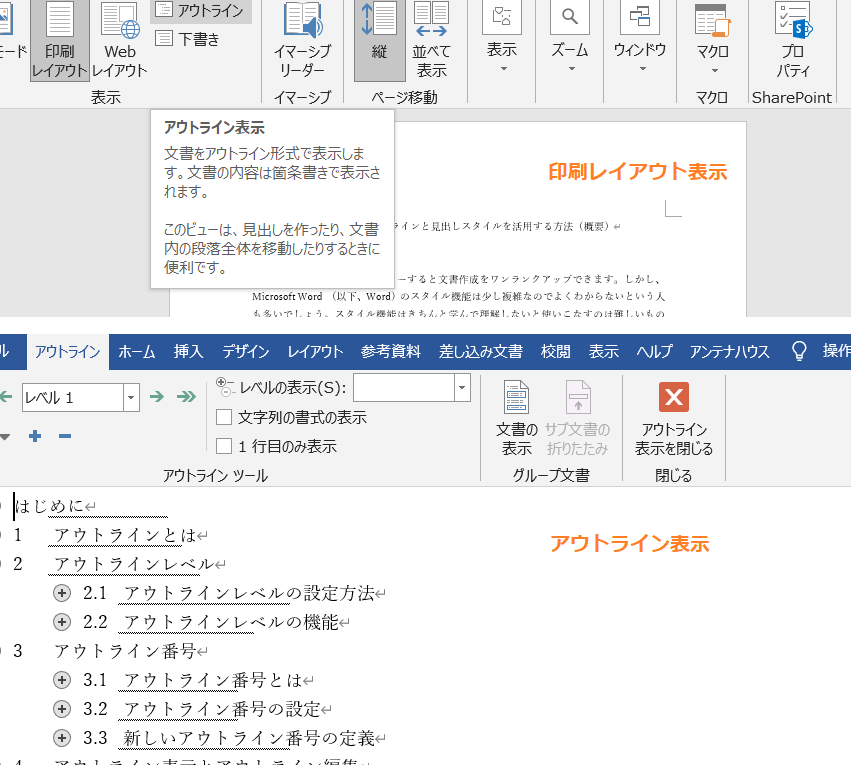Image resolution: width=851 pixels, height=765 pixels.
Task: Click the blue plus expand icon
Action: 34,436
